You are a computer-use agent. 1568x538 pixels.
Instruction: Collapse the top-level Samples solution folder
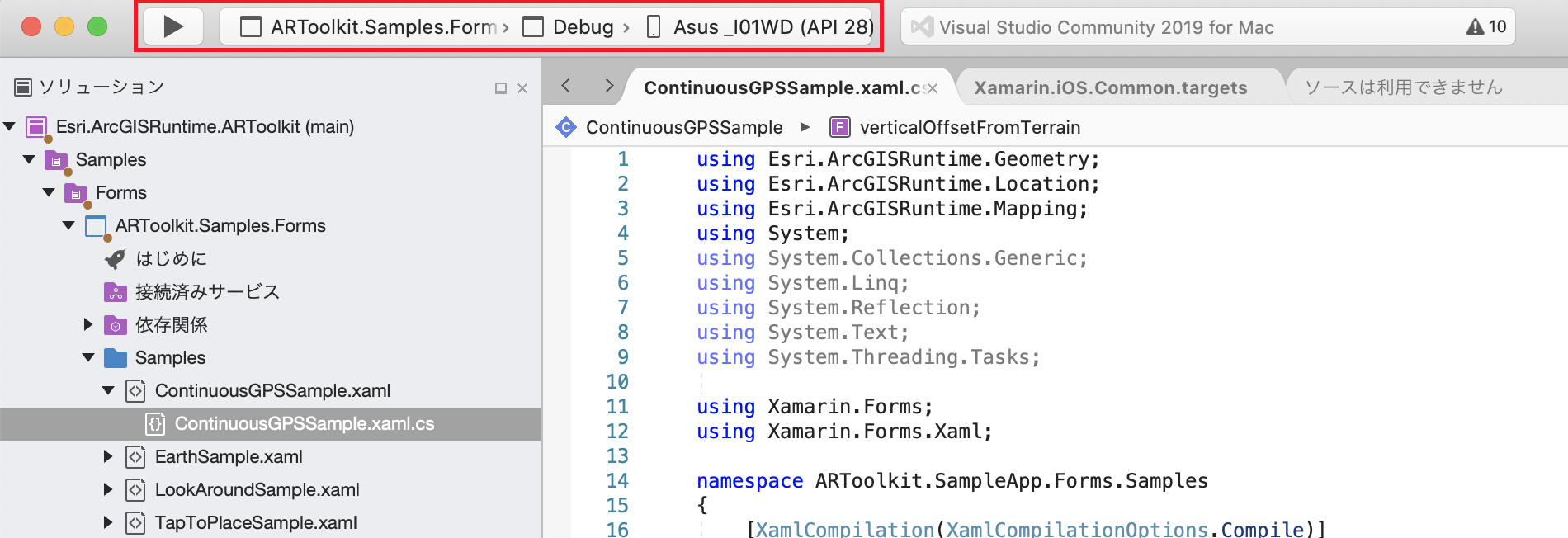pos(29,159)
